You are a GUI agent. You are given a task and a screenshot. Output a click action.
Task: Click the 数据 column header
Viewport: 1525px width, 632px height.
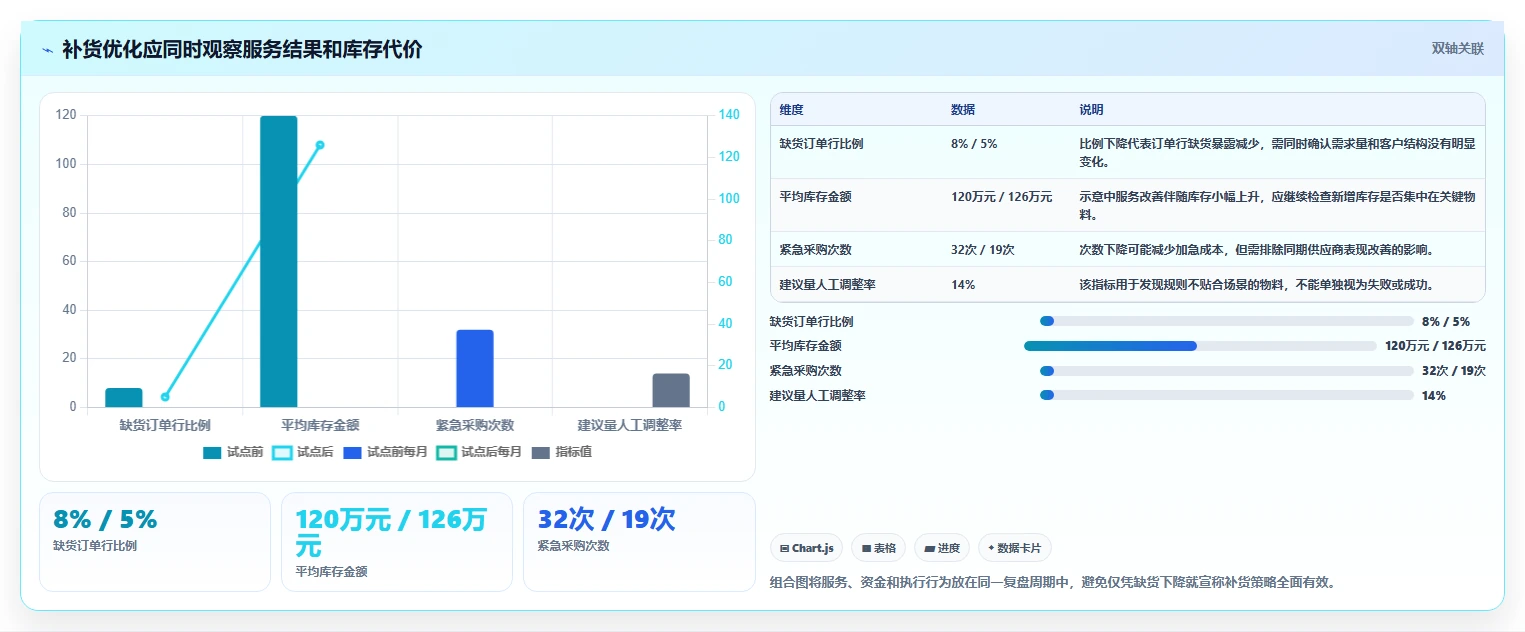(x=963, y=110)
